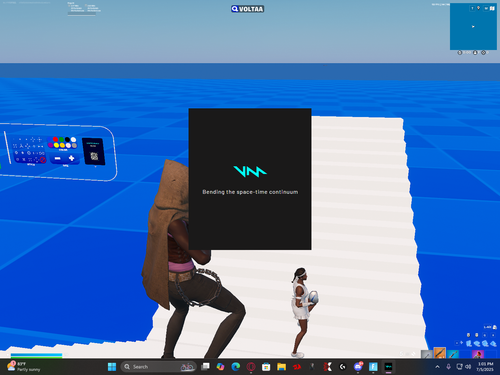Open the network tray icon

click(459, 367)
